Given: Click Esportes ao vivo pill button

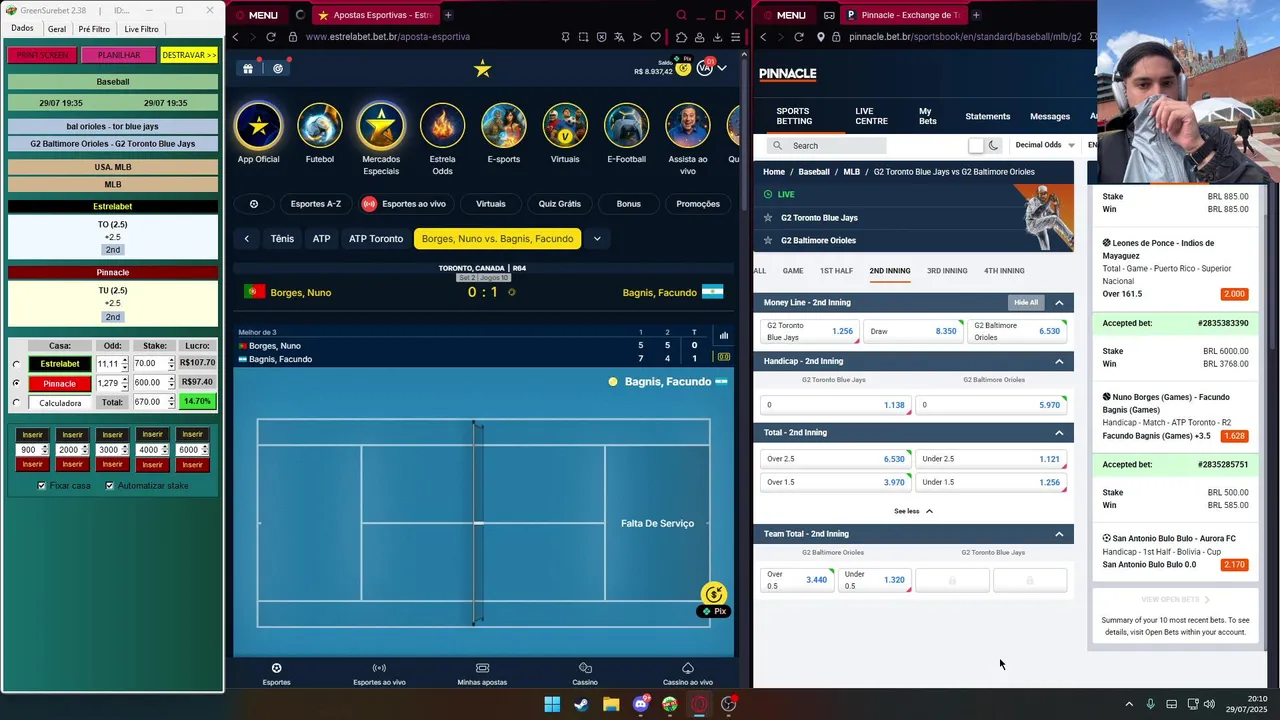Looking at the screenshot, I should pos(404,204).
